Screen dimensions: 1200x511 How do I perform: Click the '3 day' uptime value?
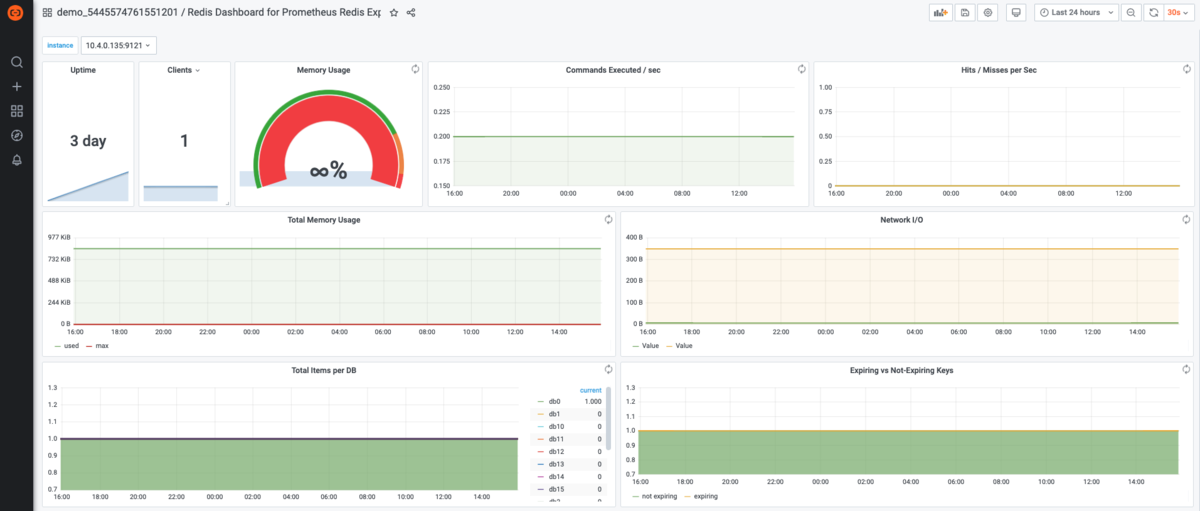(x=88, y=141)
